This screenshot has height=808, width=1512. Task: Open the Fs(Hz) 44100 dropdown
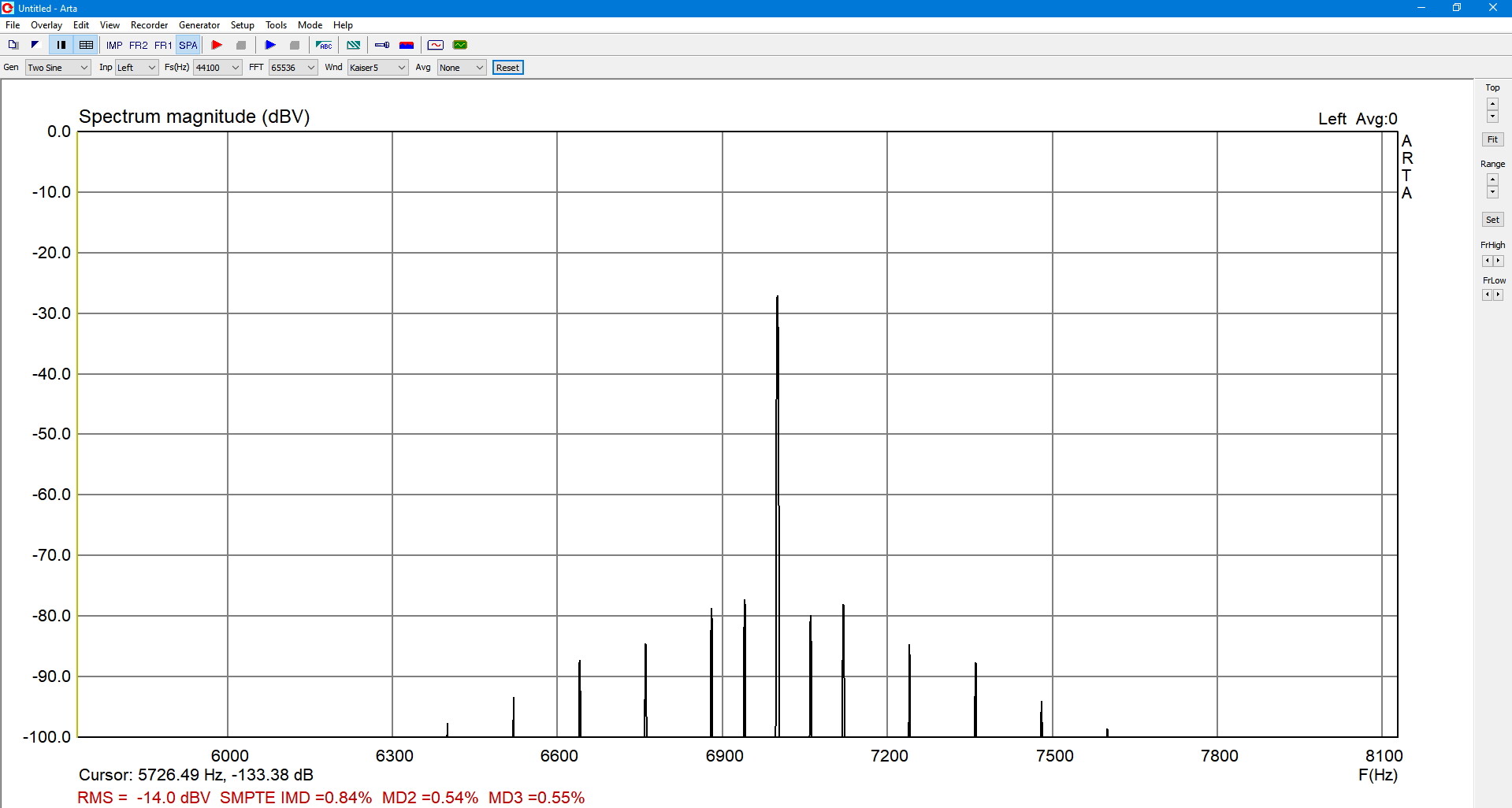tap(217, 68)
